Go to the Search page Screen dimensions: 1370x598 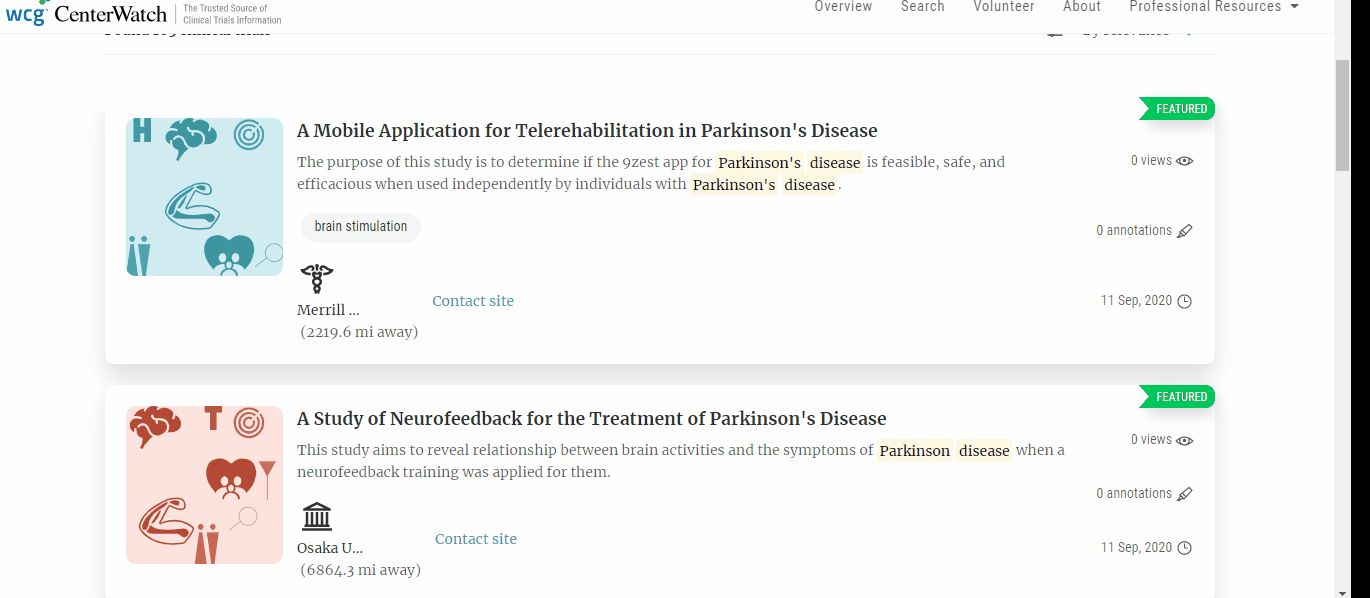coord(922,7)
